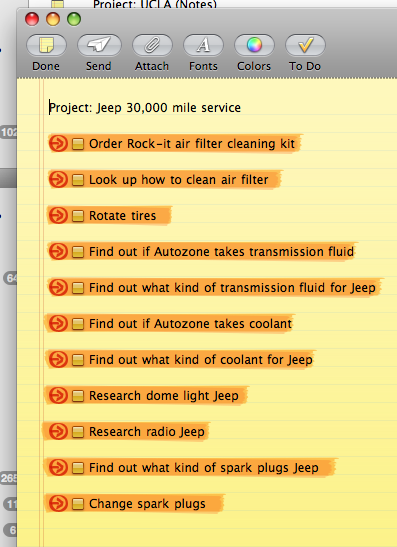
Task: Click the Fonts label in the toolbar
Action: coord(203,66)
